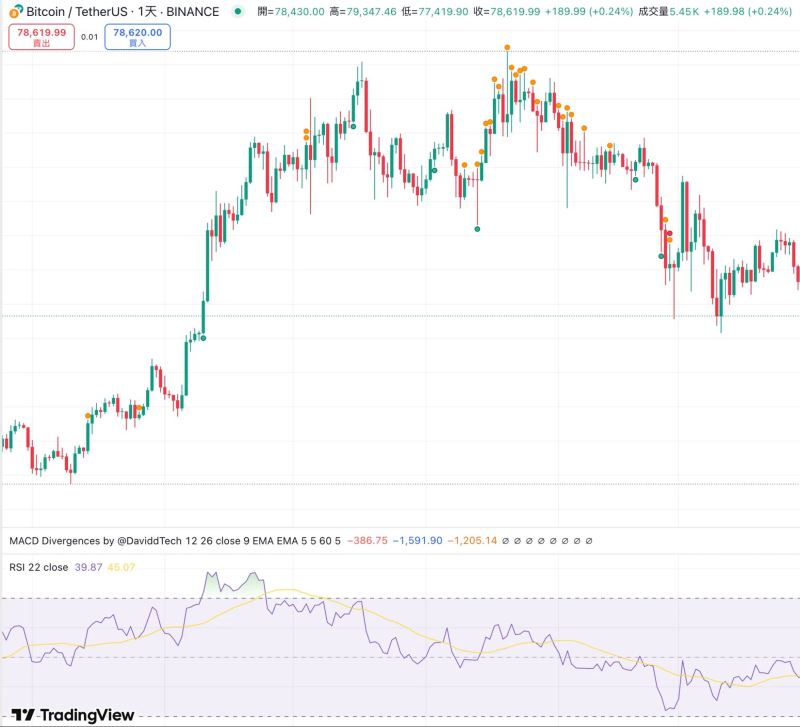Click the orange MACD value -1,205.14
The width and height of the screenshot is (800, 727).
click(x=472, y=541)
